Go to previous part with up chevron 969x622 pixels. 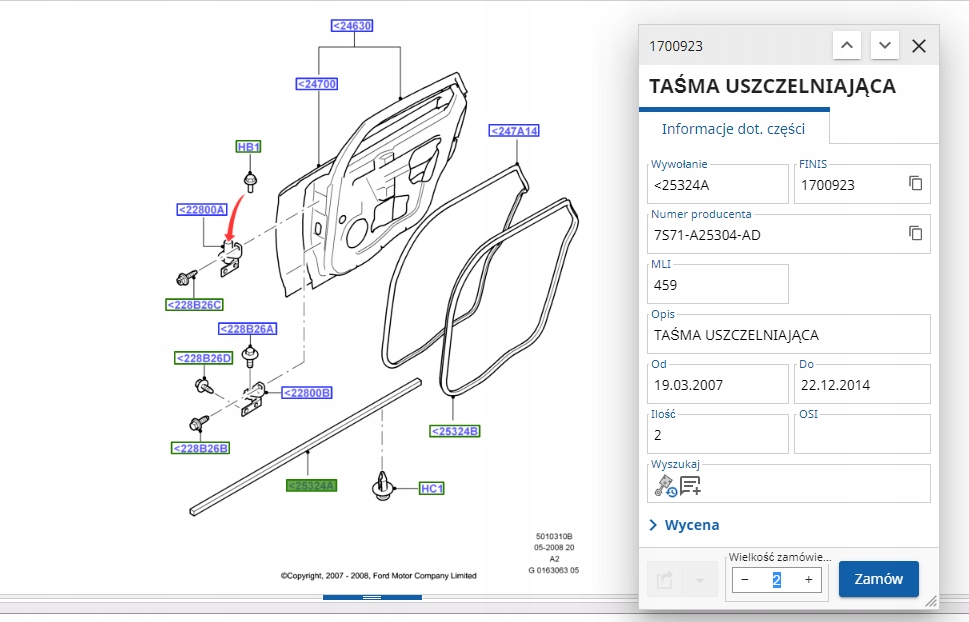pyautogui.click(x=847, y=46)
